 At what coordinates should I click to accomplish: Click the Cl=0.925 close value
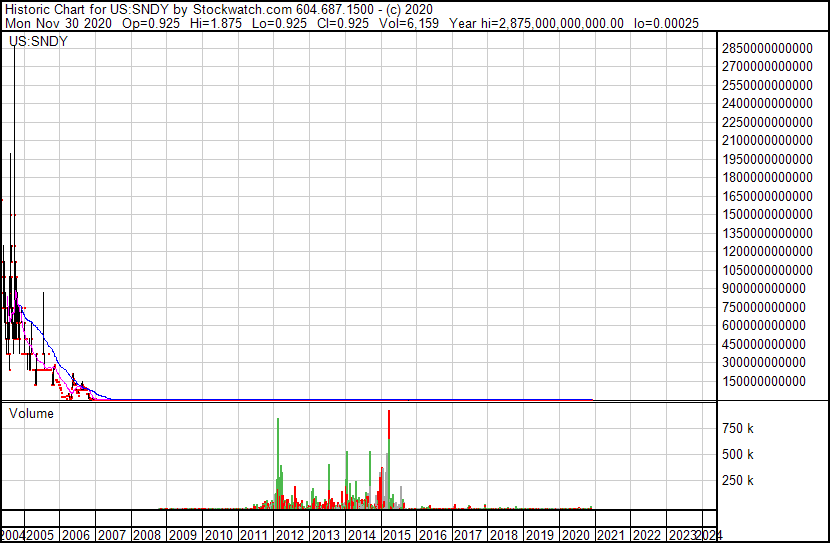[x=343, y=23]
